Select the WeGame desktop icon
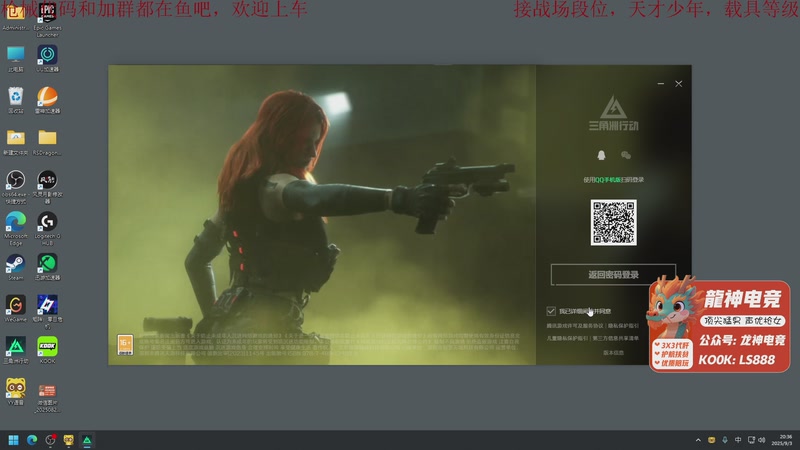This screenshot has height=450, width=800. [x=15, y=309]
